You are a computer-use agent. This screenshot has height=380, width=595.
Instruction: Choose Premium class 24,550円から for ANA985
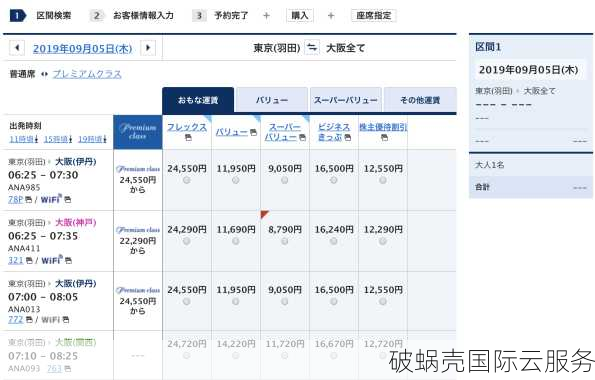(x=138, y=180)
